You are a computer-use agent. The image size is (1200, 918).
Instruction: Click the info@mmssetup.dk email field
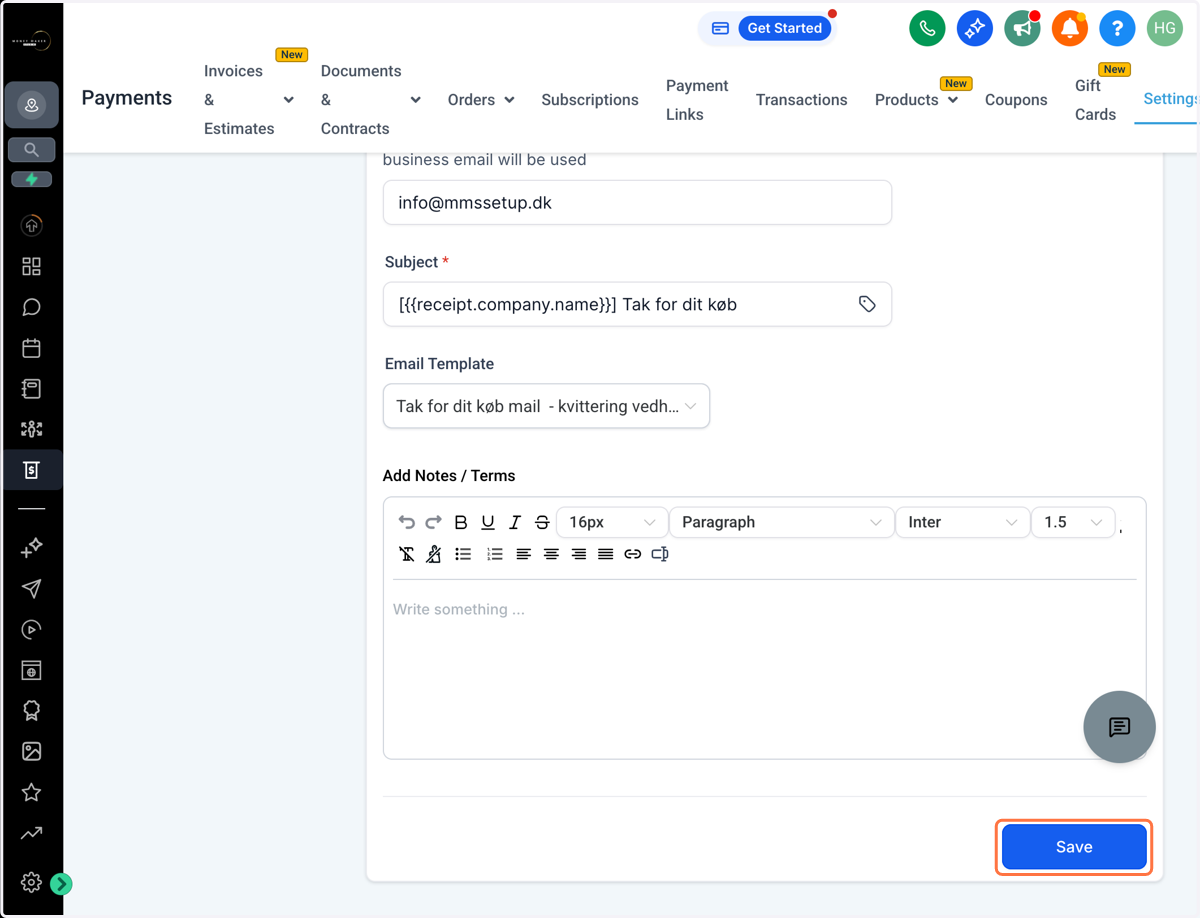[637, 203]
